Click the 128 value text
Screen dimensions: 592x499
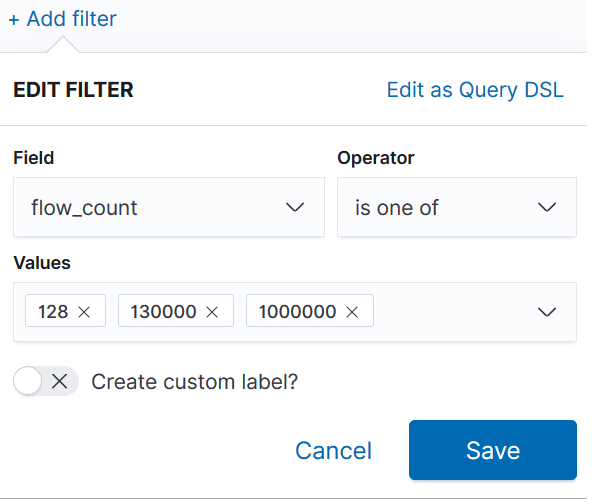coord(53,312)
